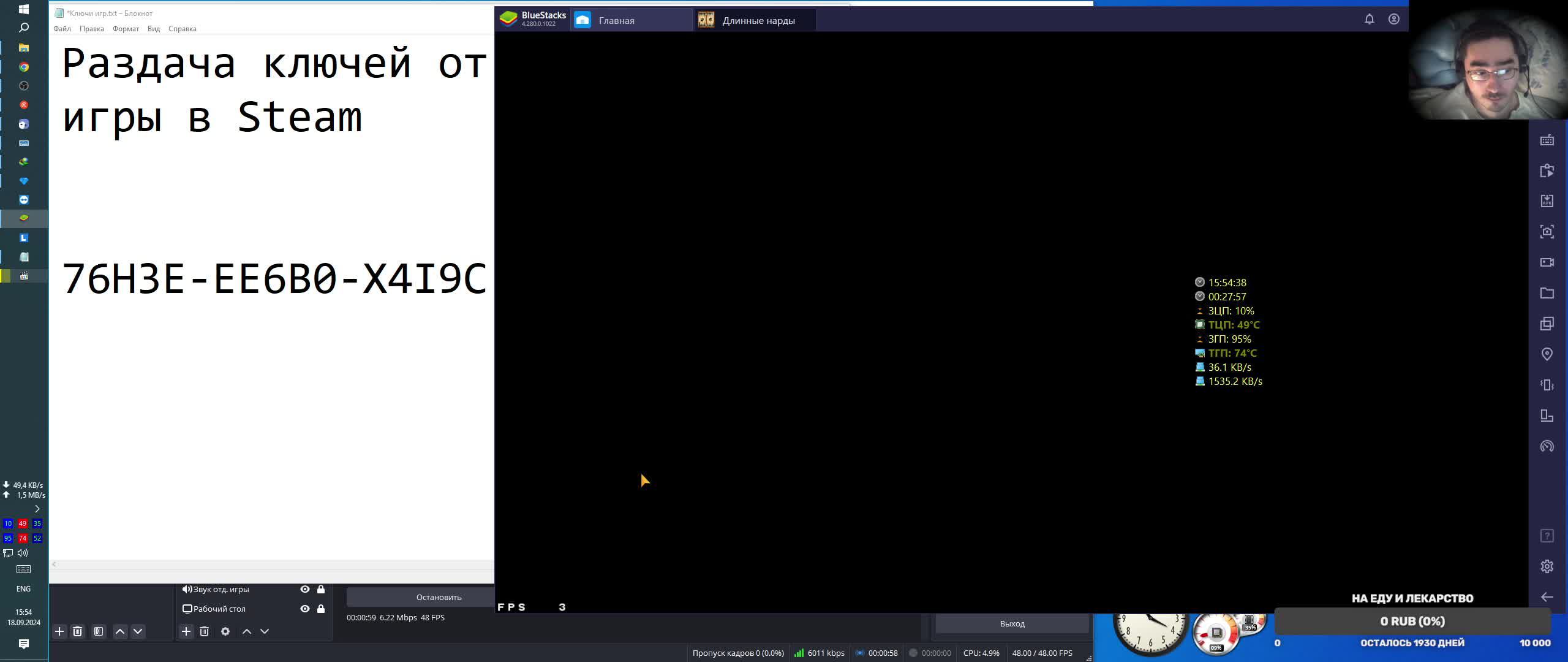Click the install APK icon
Viewport: 1568px width, 662px height.
(1547, 201)
